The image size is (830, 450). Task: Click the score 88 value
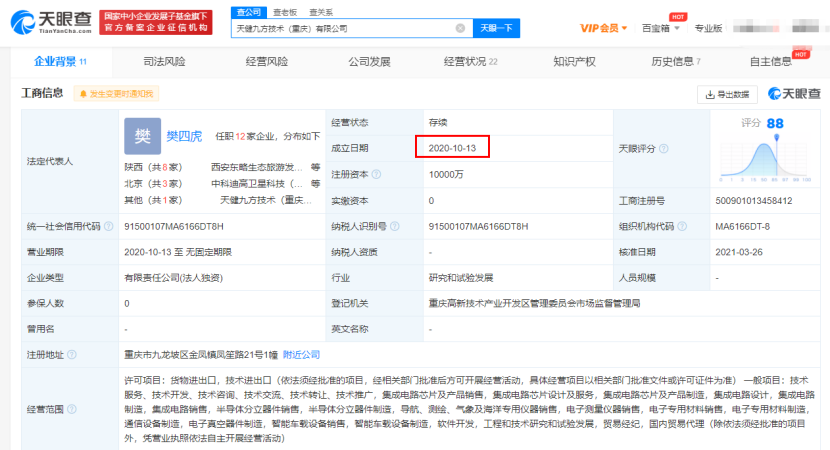pyautogui.click(x=775, y=123)
